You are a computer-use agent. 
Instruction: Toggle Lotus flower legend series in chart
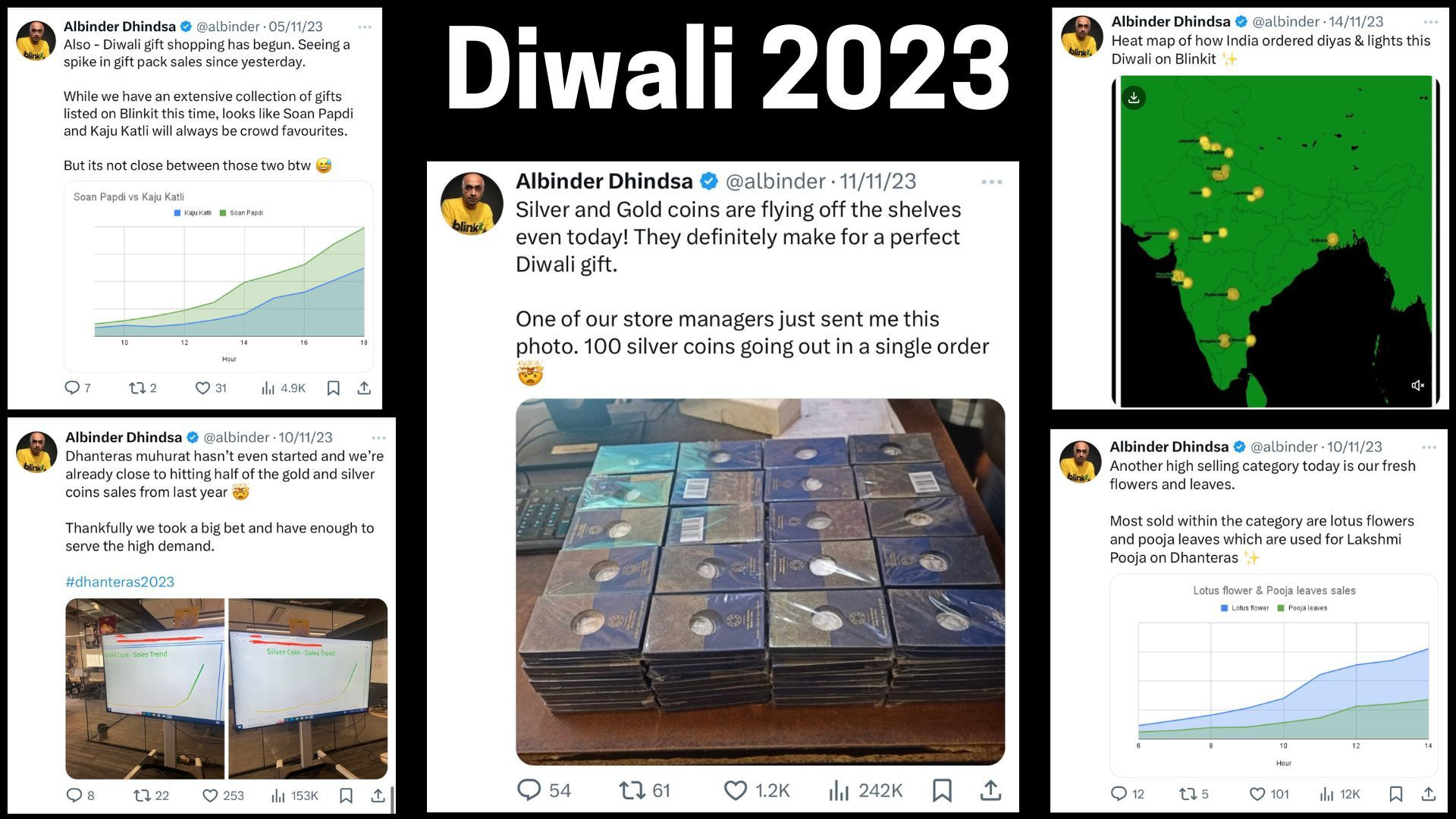coord(1244,608)
